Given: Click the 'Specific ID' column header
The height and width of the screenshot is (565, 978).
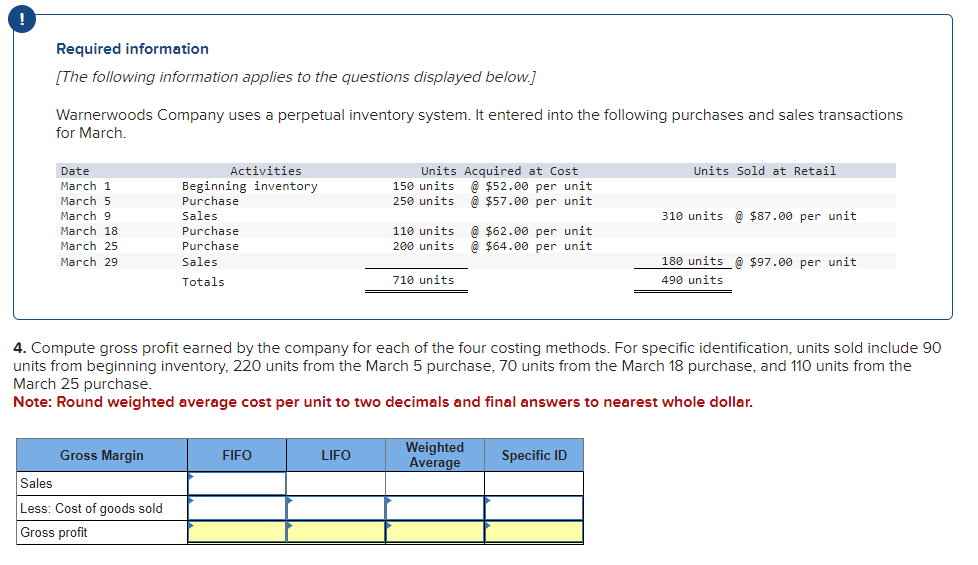Looking at the screenshot, I should pos(535,455).
